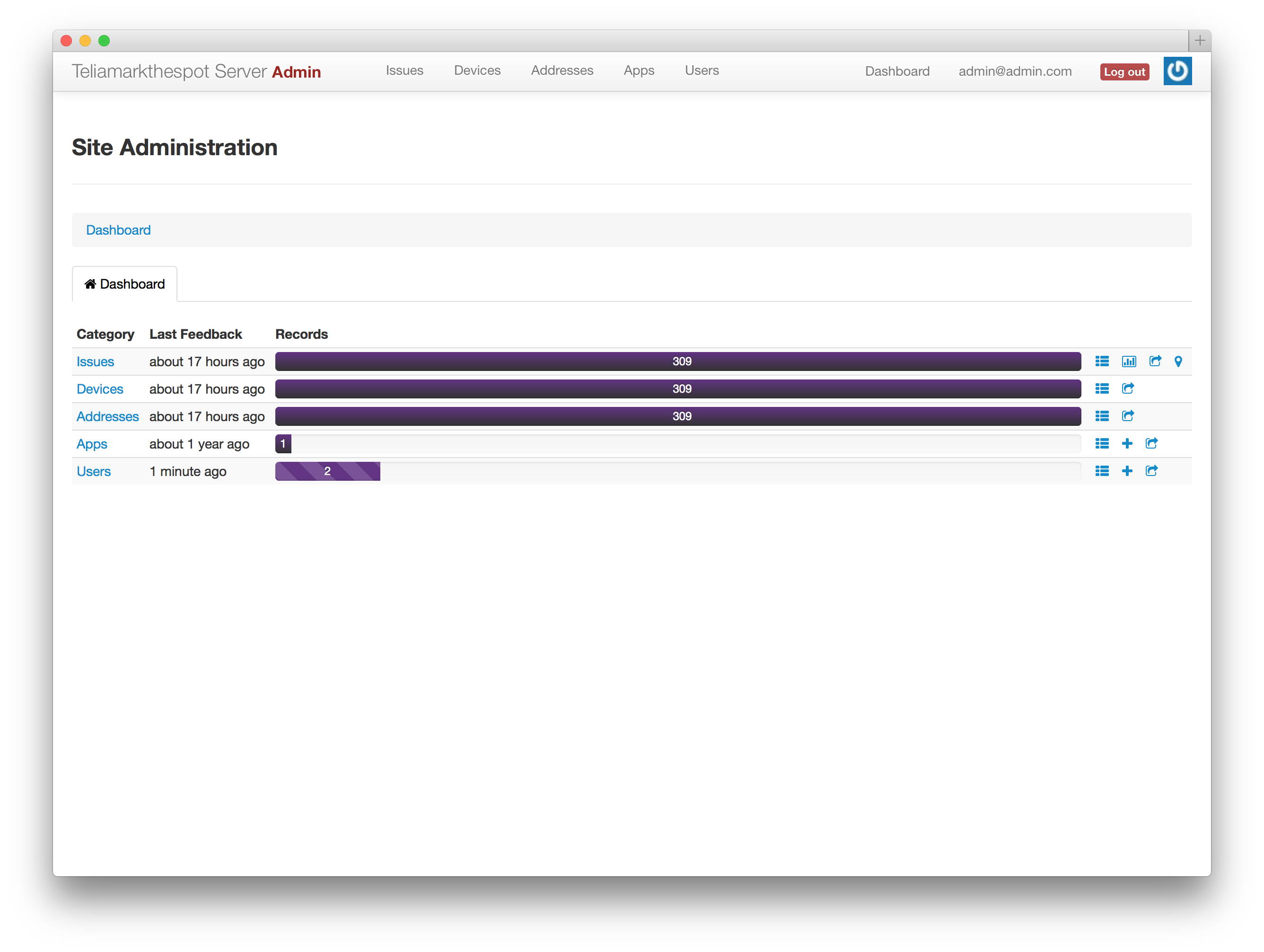Open the Addresses category link in the table
The image size is (1264, 952).
click(x=107, y=416)
